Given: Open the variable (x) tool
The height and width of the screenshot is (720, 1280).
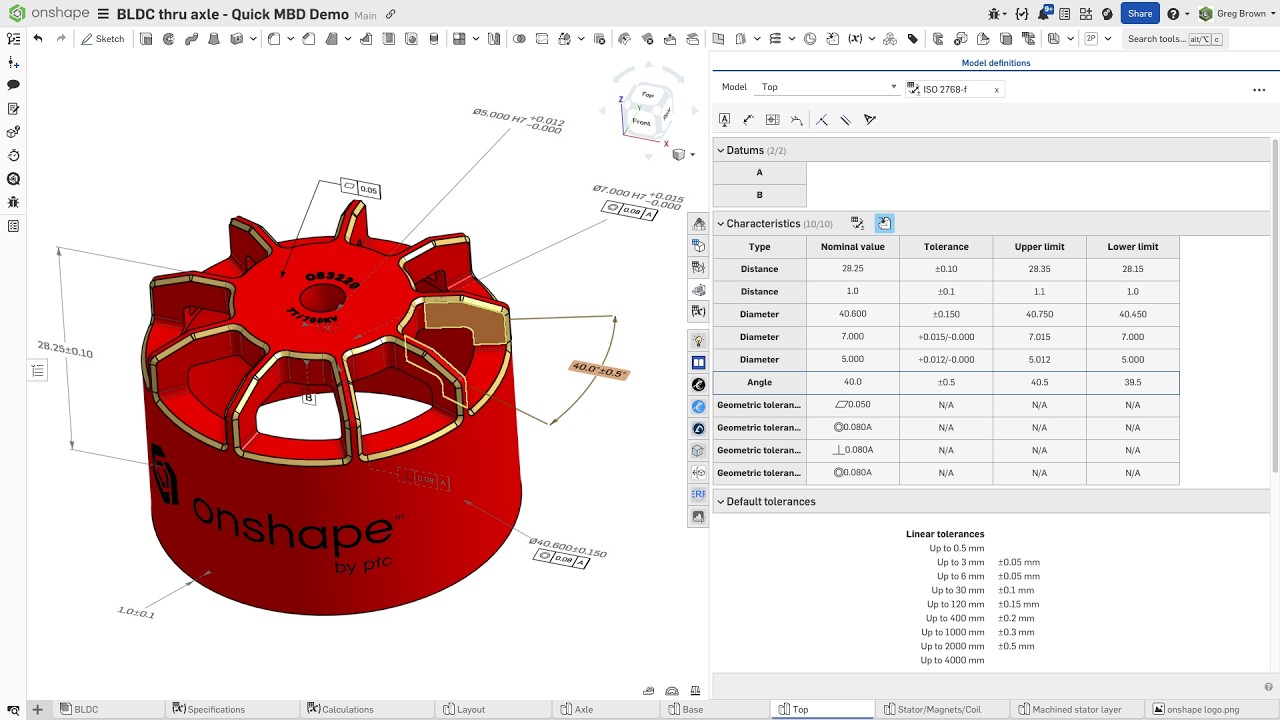Looking at the screenshot, I should click(855, 39).
